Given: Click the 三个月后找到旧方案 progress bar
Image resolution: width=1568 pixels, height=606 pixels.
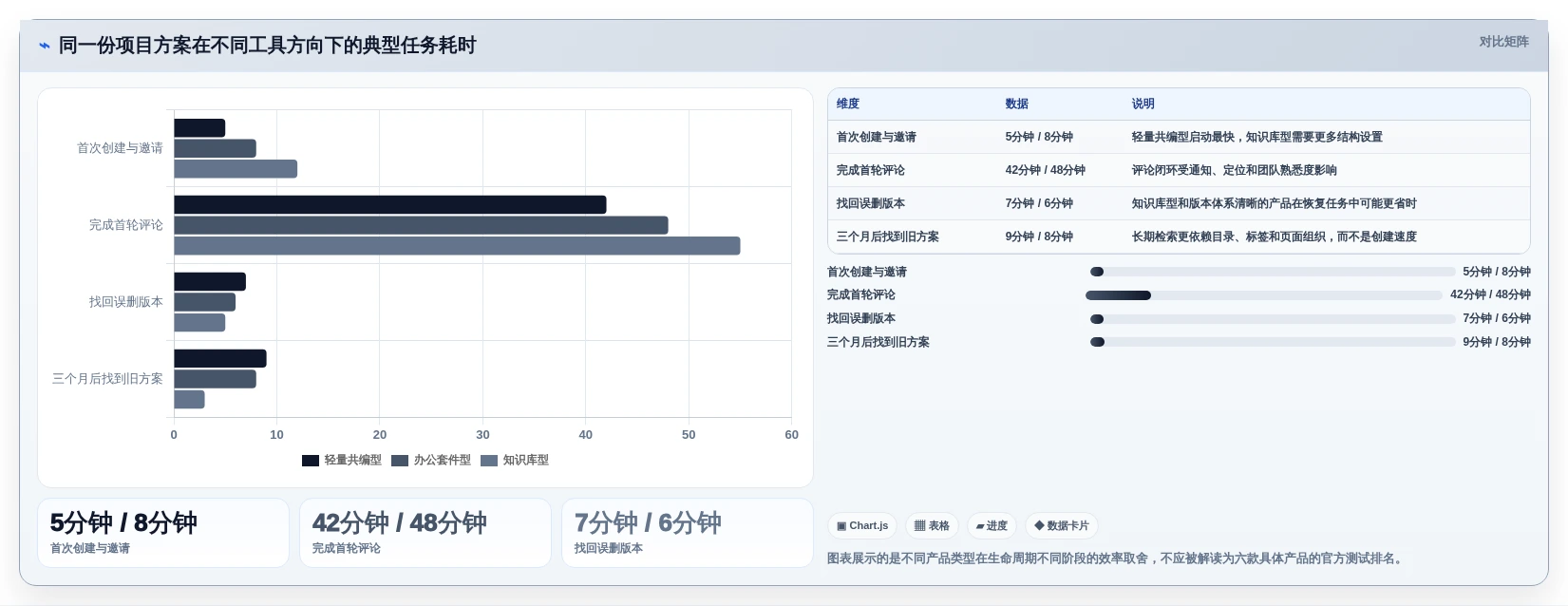Looking at the screenshot, I should coord(1273,342).
